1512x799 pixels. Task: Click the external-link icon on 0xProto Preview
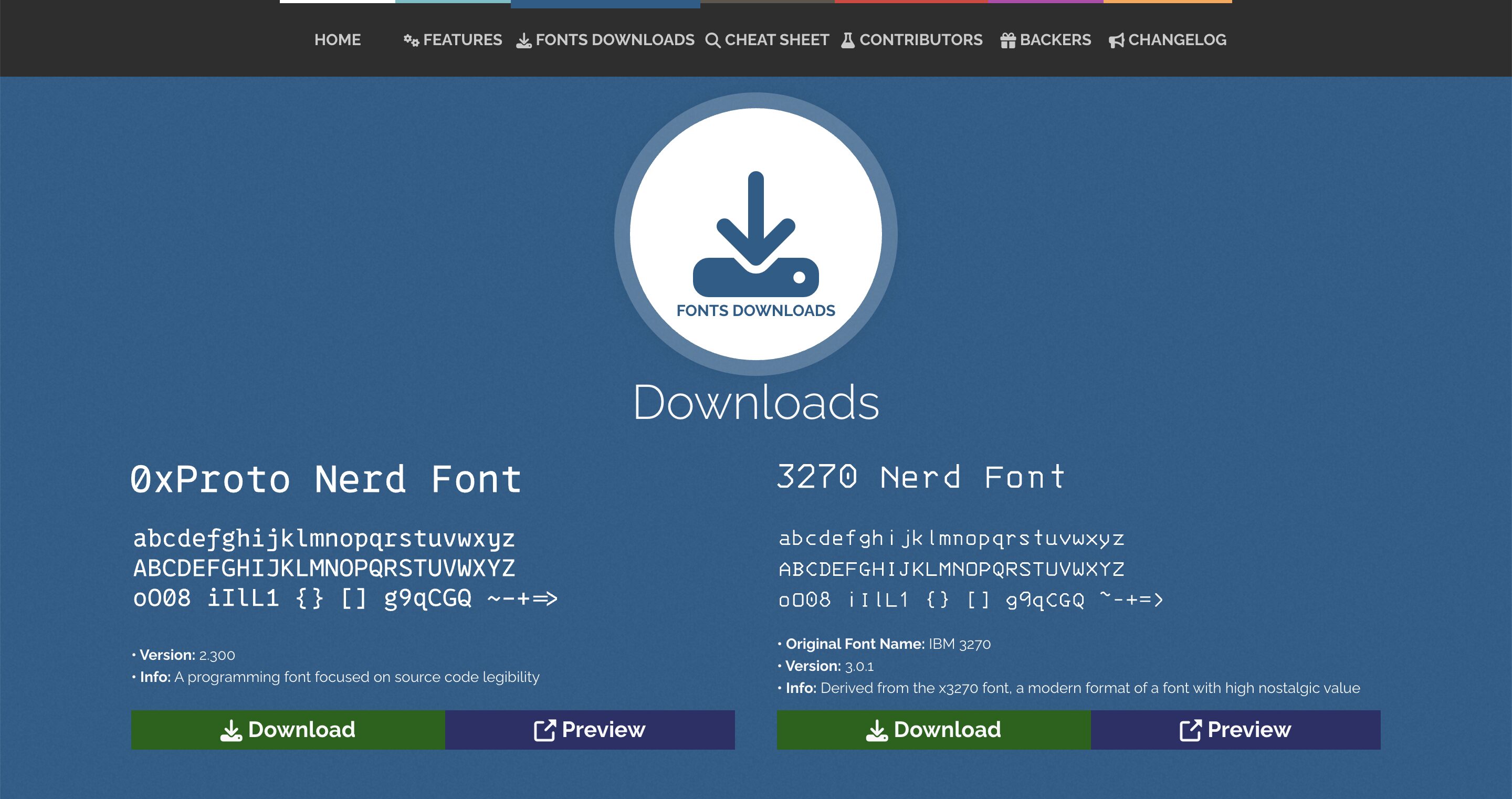[544, 730]
